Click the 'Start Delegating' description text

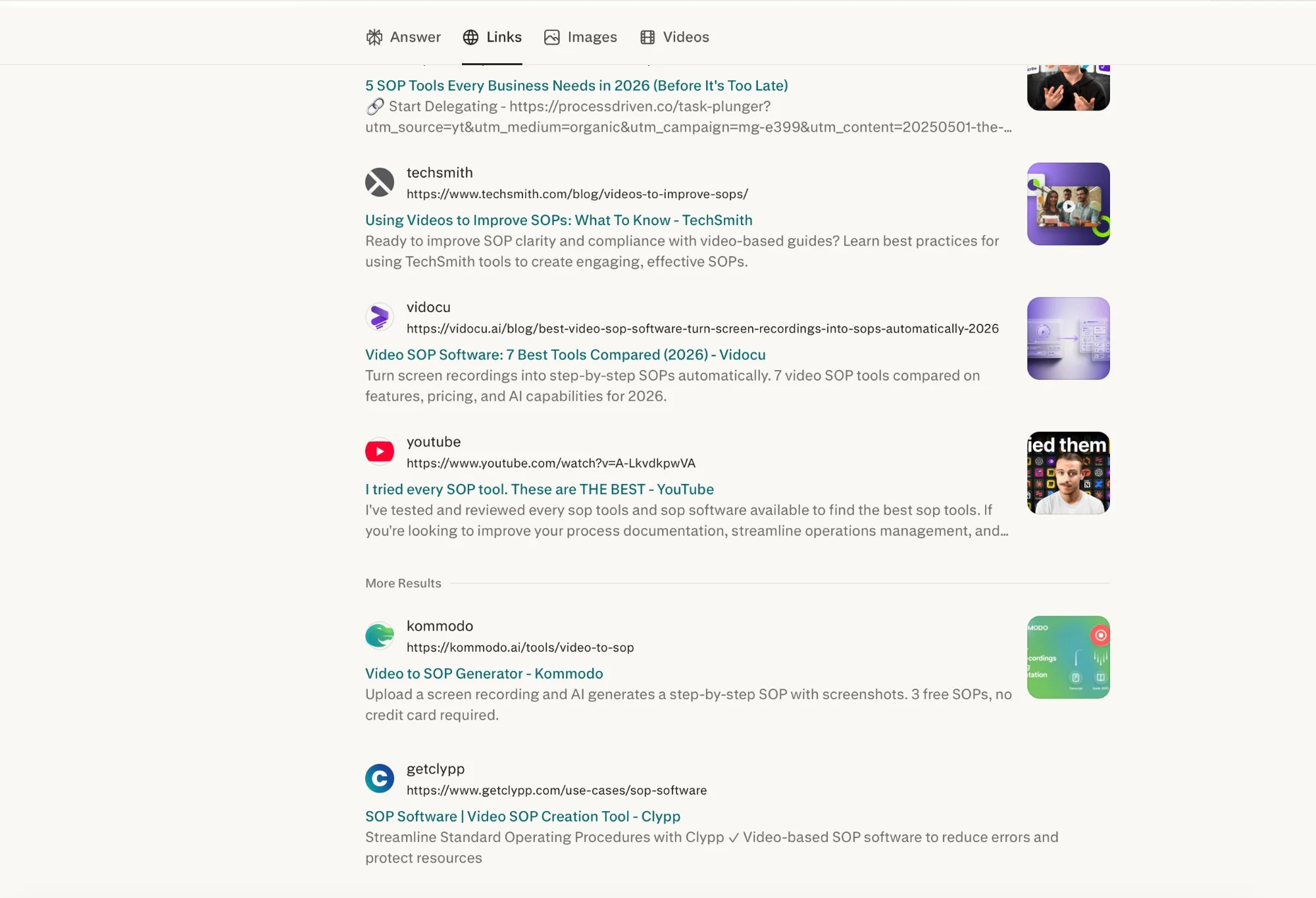(688, 117)
